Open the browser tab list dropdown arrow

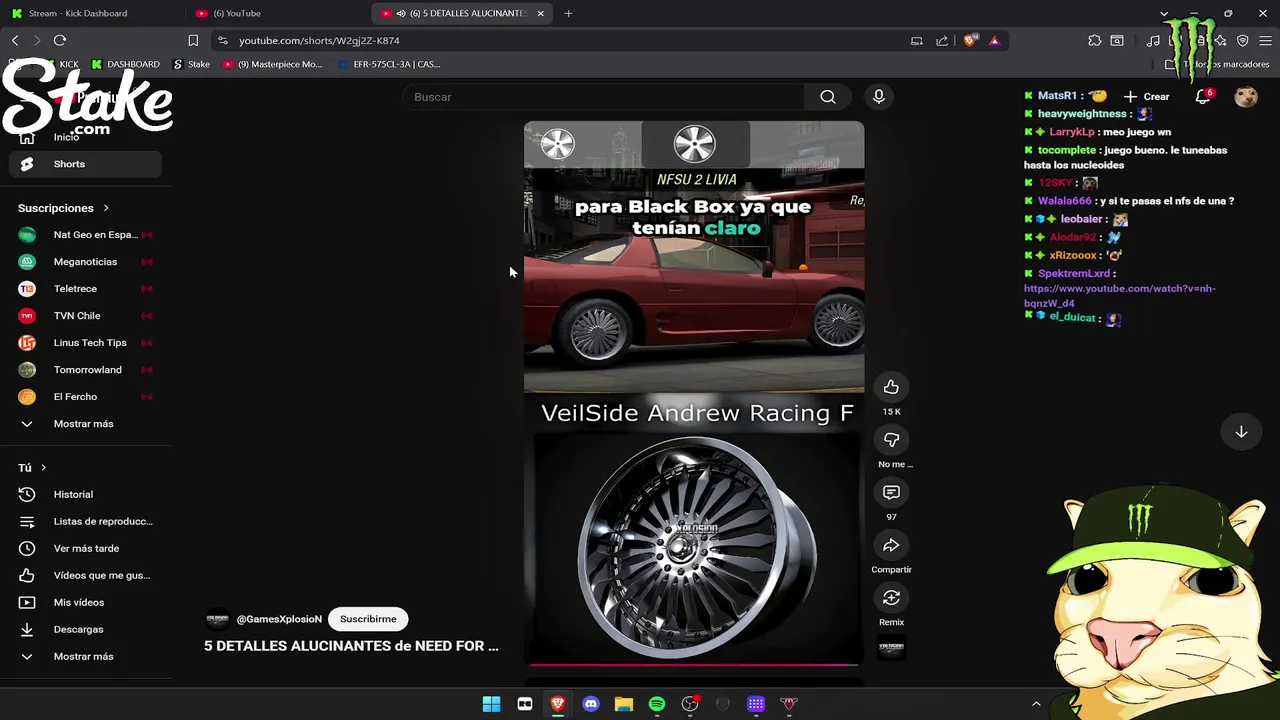click(x=1164, y=14)
